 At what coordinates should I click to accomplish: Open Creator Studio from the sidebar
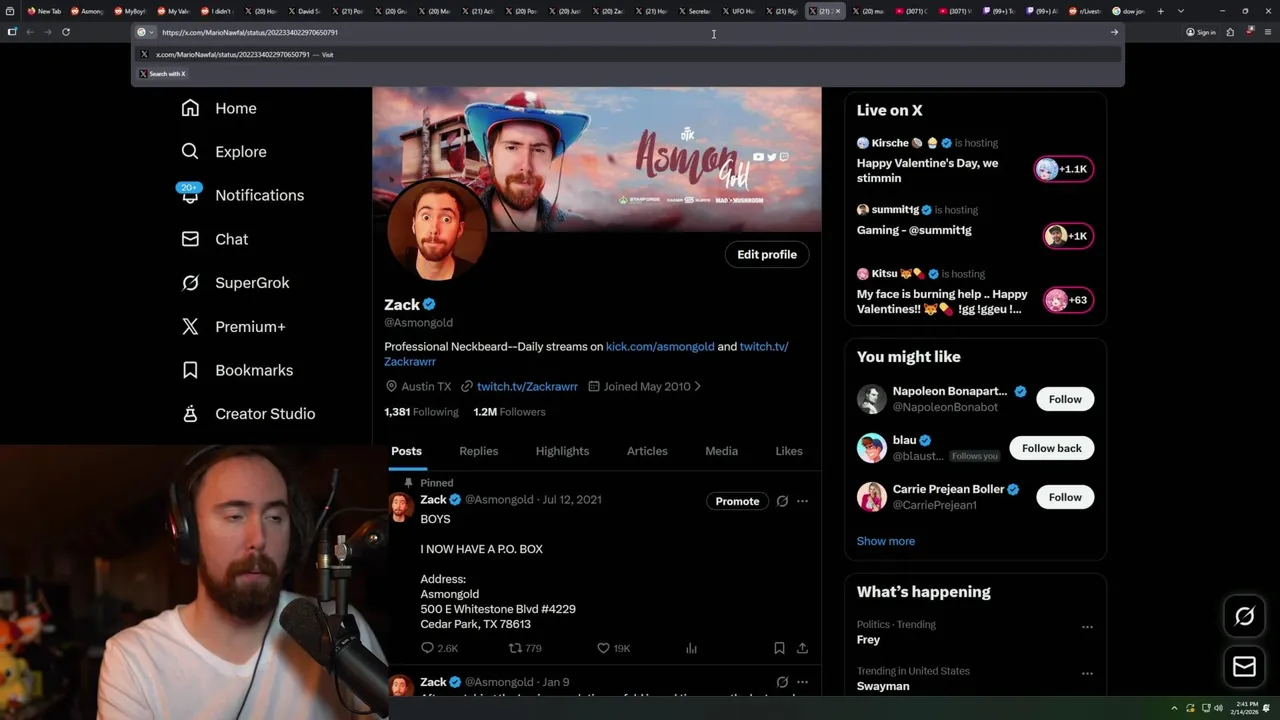tap(248, 413)
